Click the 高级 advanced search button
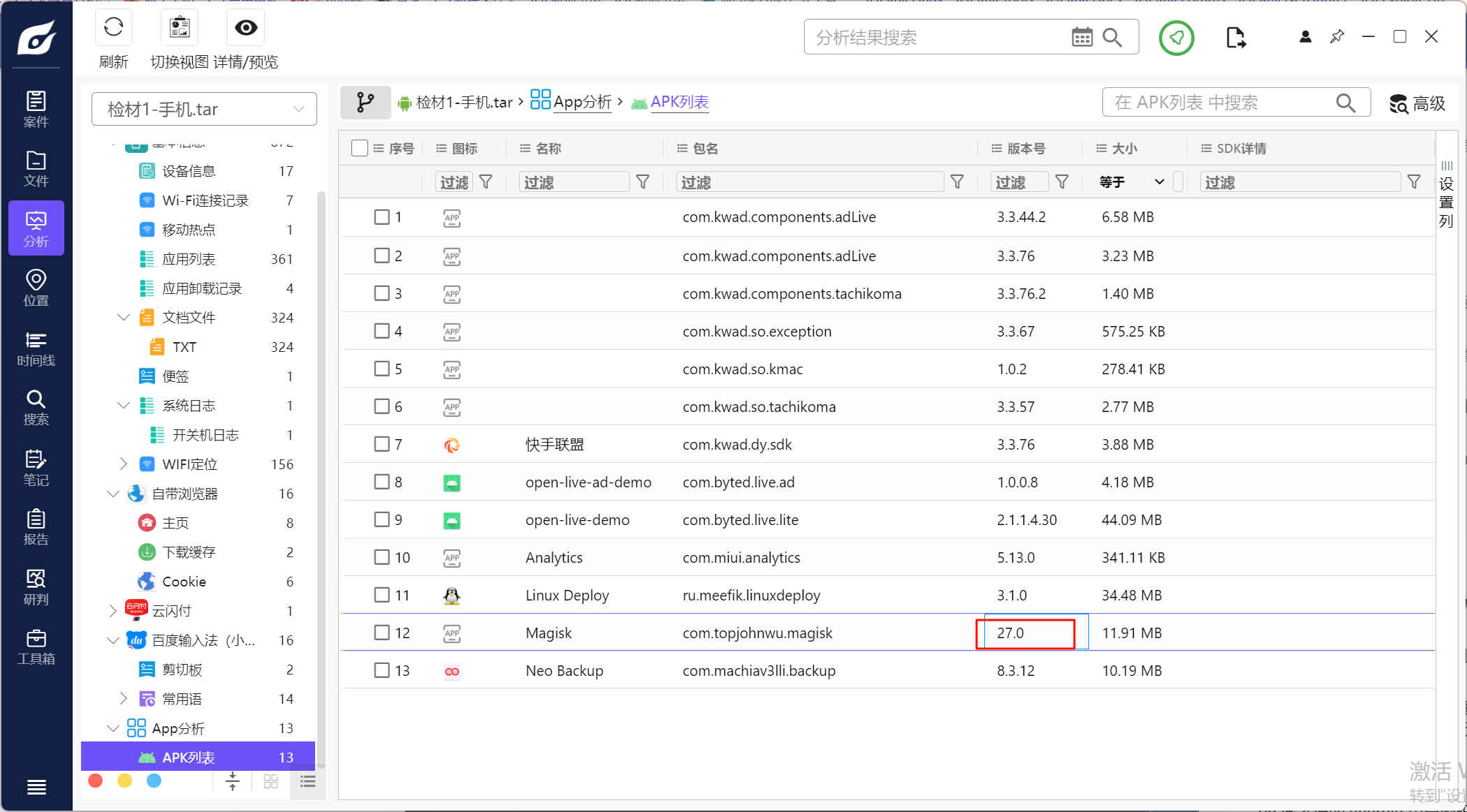1467x812 pixels. (x=1417, y=103)
